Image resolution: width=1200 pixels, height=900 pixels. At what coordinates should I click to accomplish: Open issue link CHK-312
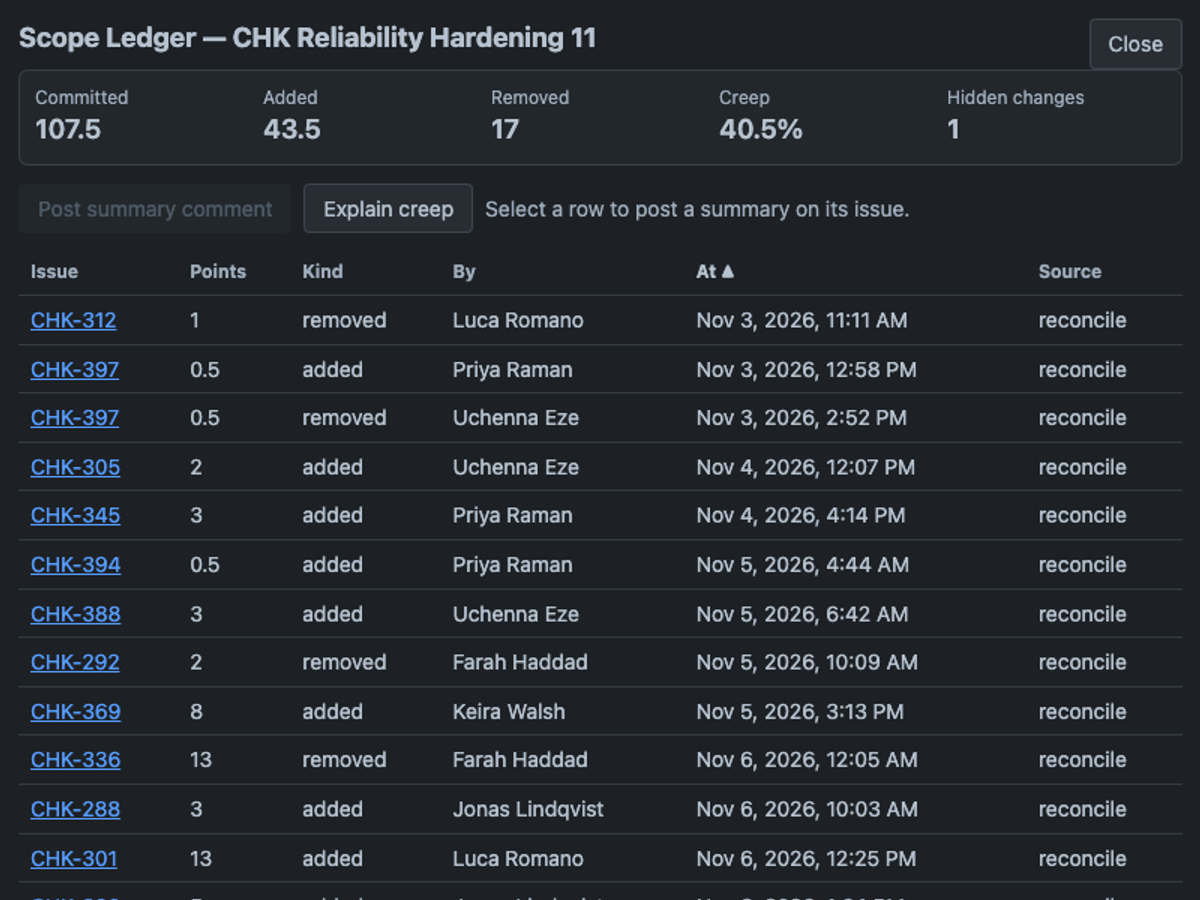click(x=73, y=321)
